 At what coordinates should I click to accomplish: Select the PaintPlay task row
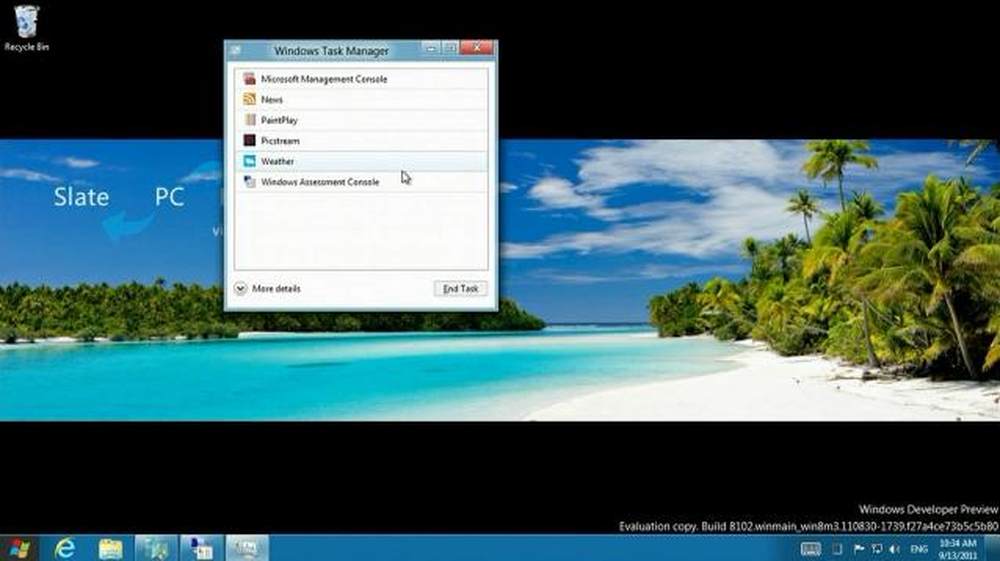361,120
